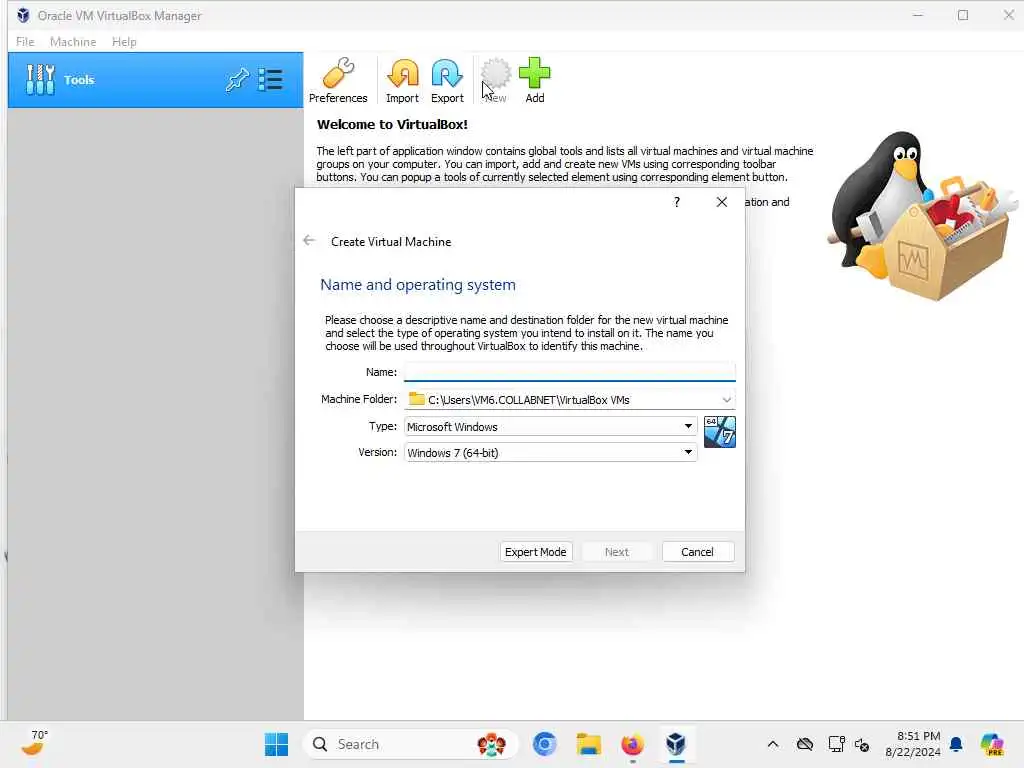Open the weather widget showing 70°
The width and height of the screenshot is (1024, 768).
pyautogui.click(x=33, y=743)
